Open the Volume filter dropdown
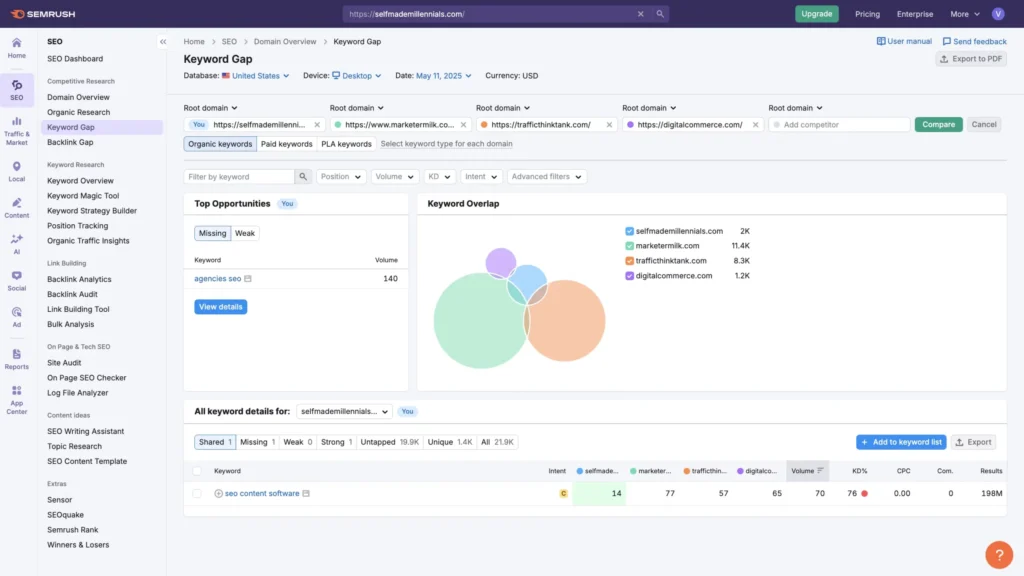Screen dimensions: 1024x576 (394, 176)
